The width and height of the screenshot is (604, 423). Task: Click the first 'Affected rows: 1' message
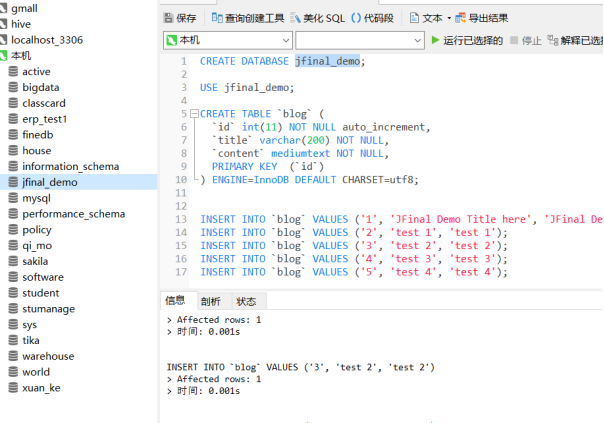click(219, 320)
